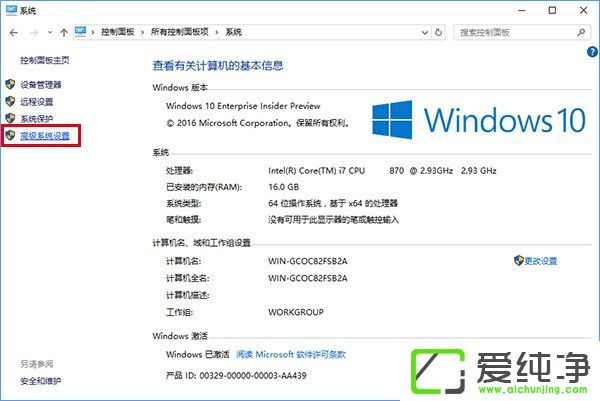This screenshot has width=600, height=401.
Task: Select 控制面板 breadcrumb in address bar
Action: click(117, 32)
